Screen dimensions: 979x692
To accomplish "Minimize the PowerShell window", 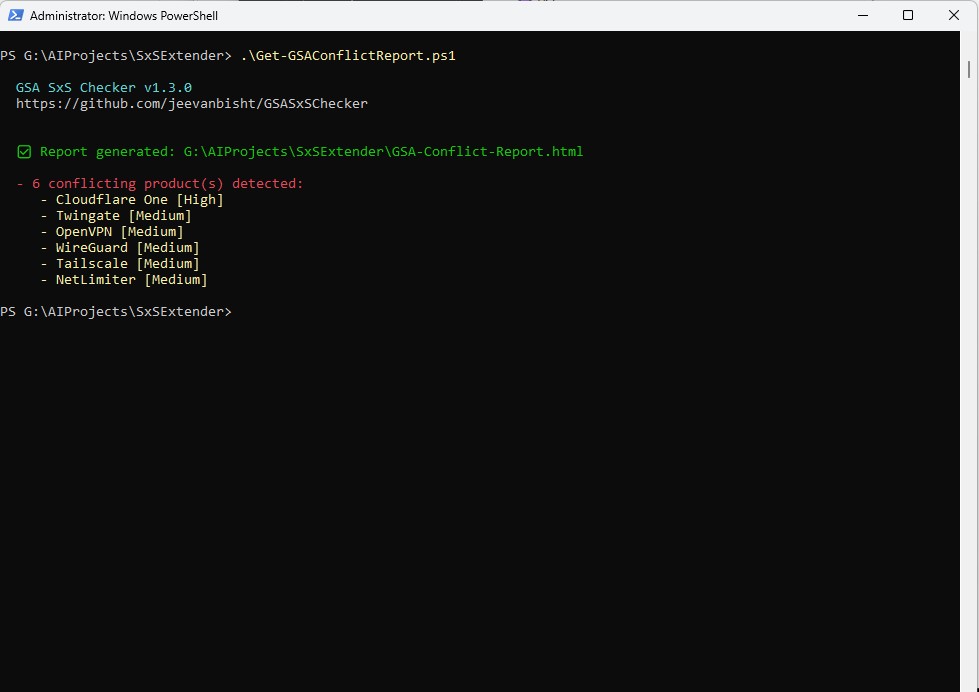I will (863, 15).
